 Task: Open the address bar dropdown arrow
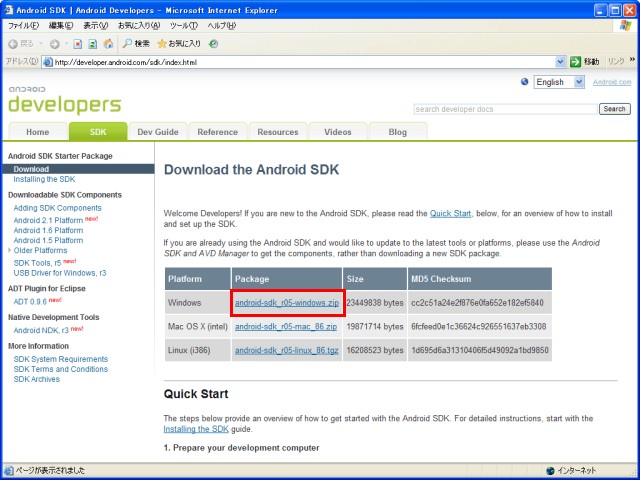click(560, 62)
